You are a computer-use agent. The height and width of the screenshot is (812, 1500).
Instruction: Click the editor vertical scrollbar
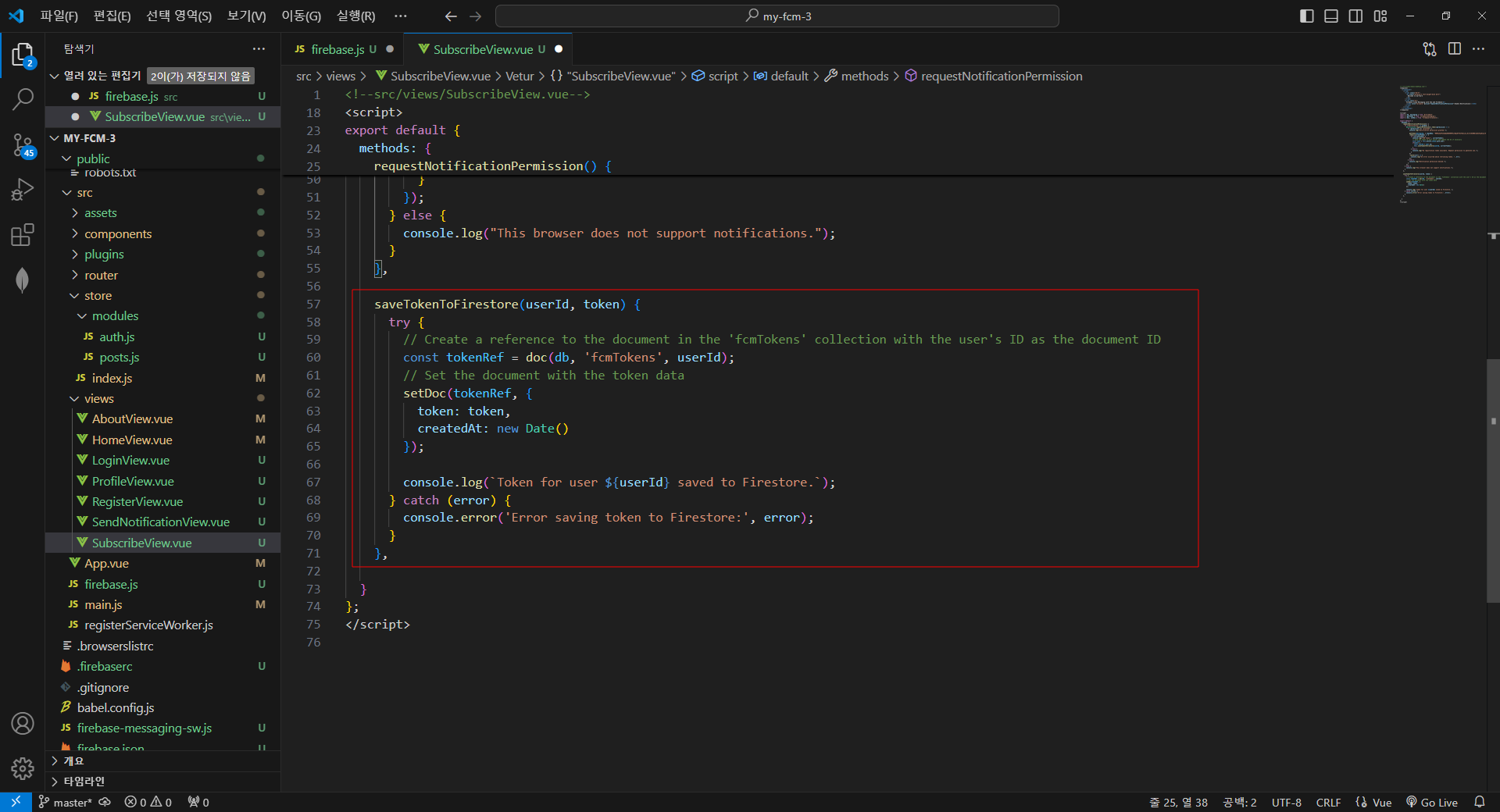pos(1493,480)
